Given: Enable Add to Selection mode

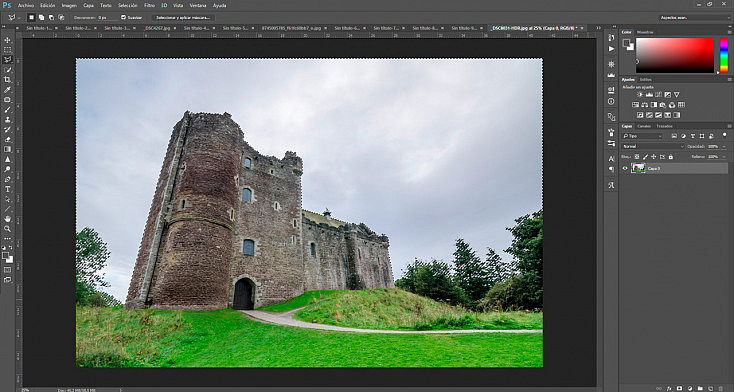Looking at the screenshot, I should [x=41, y=17].
